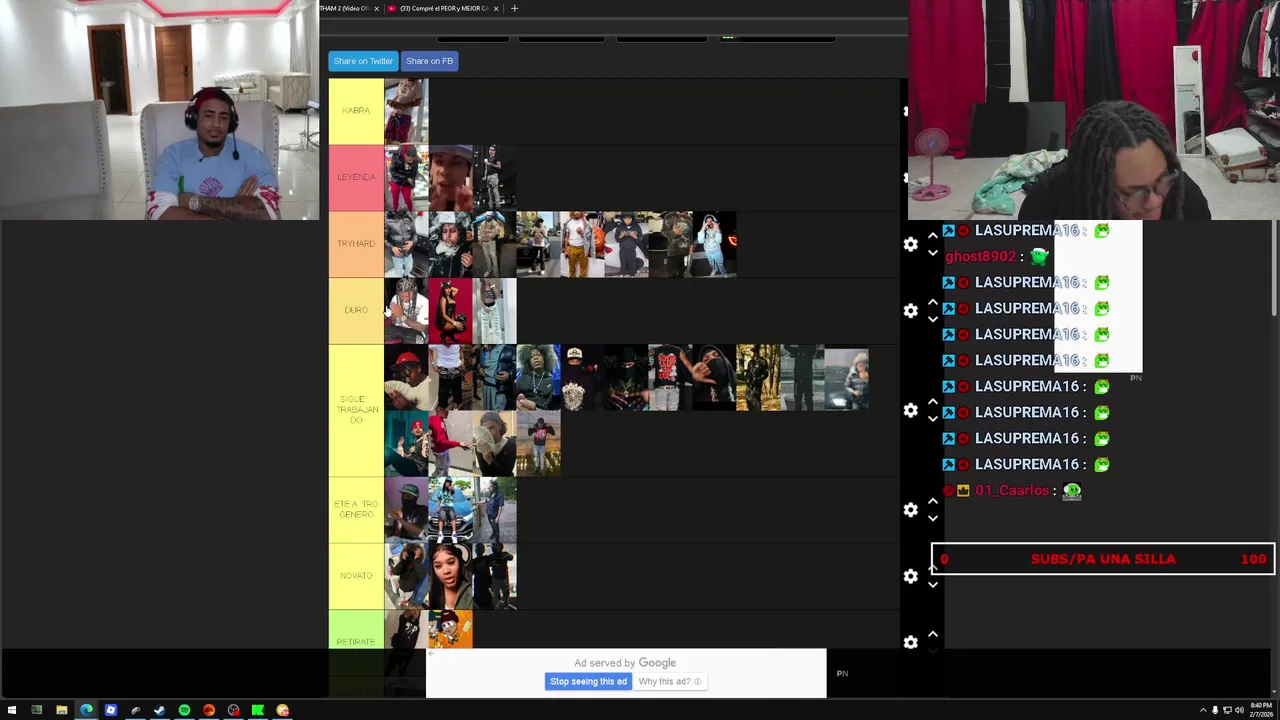The height and width of the screenshot is (720, 1280).
Task: Select the NOVATO tier label
Action: tap(356, 576)
